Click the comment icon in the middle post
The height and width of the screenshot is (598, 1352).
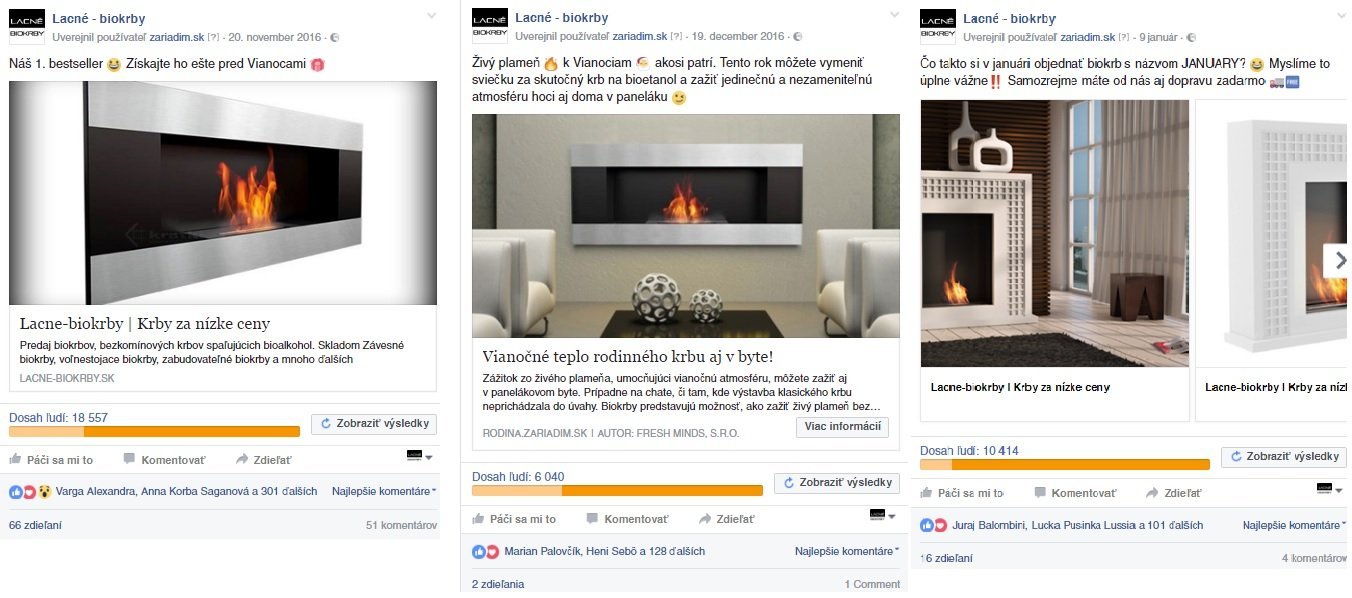pyautogui.click(x=592, y=519)
